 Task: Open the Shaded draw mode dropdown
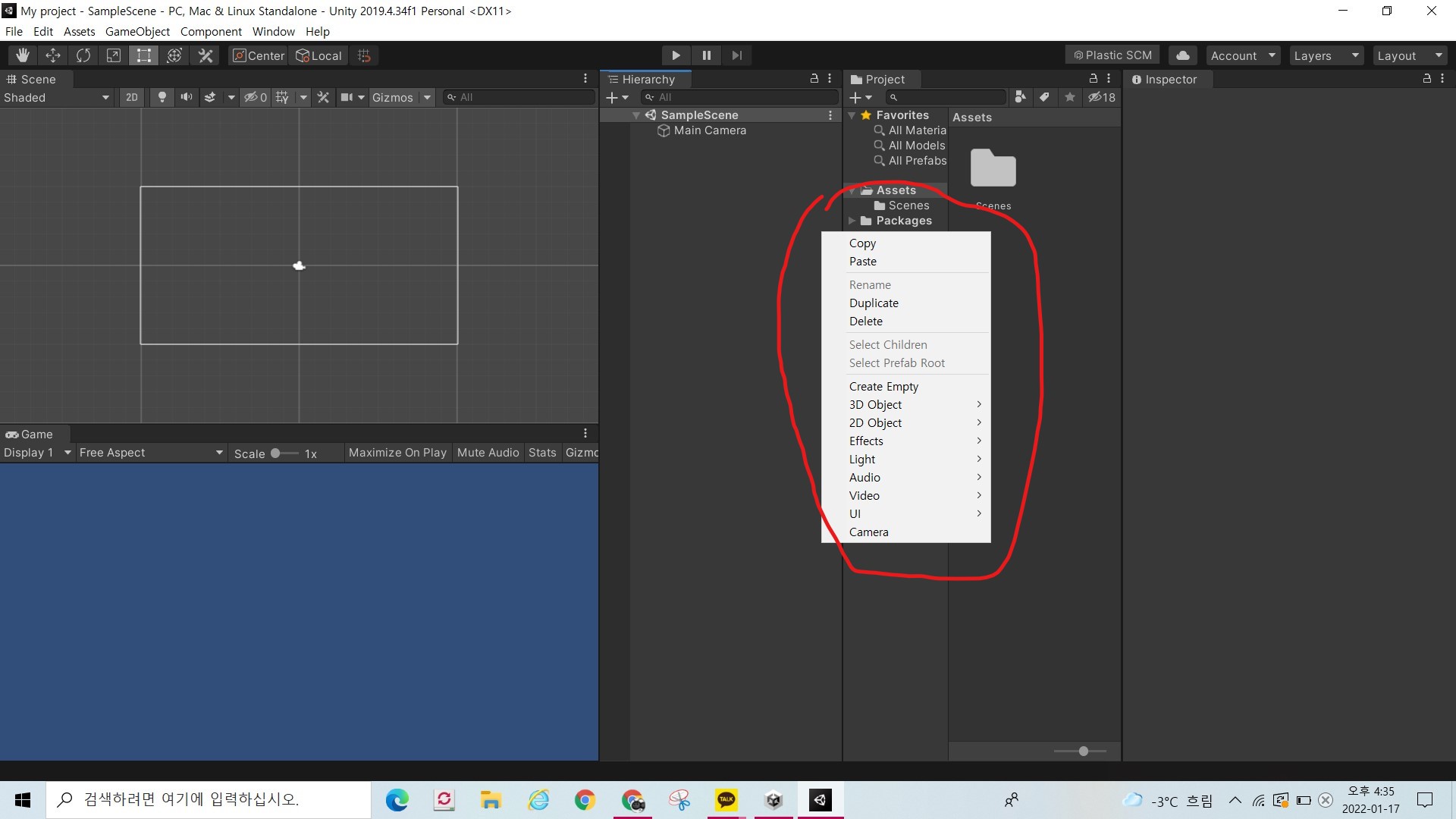pyautogui.click(x=57, y=97)
